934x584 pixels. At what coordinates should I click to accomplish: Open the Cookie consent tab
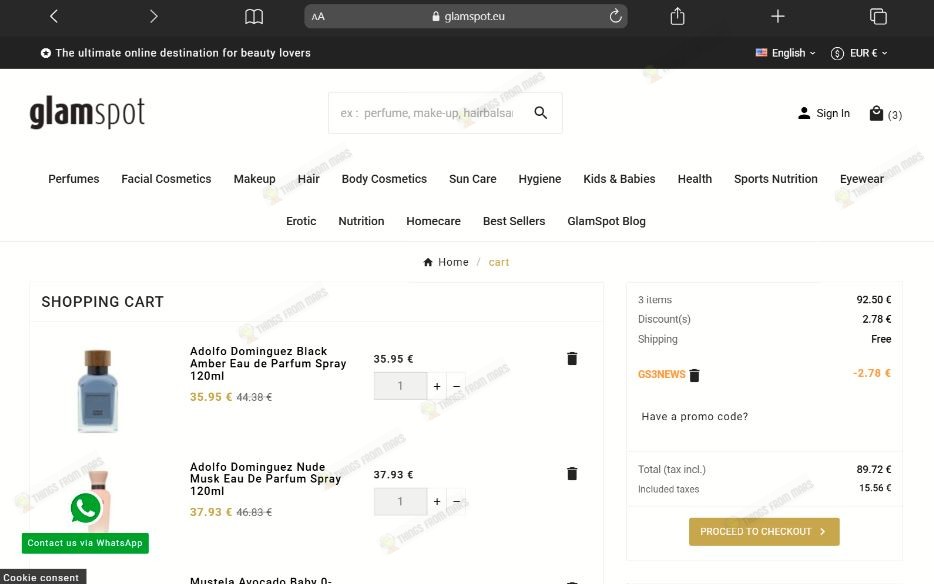pyautogui.click(x=42, y=577)
